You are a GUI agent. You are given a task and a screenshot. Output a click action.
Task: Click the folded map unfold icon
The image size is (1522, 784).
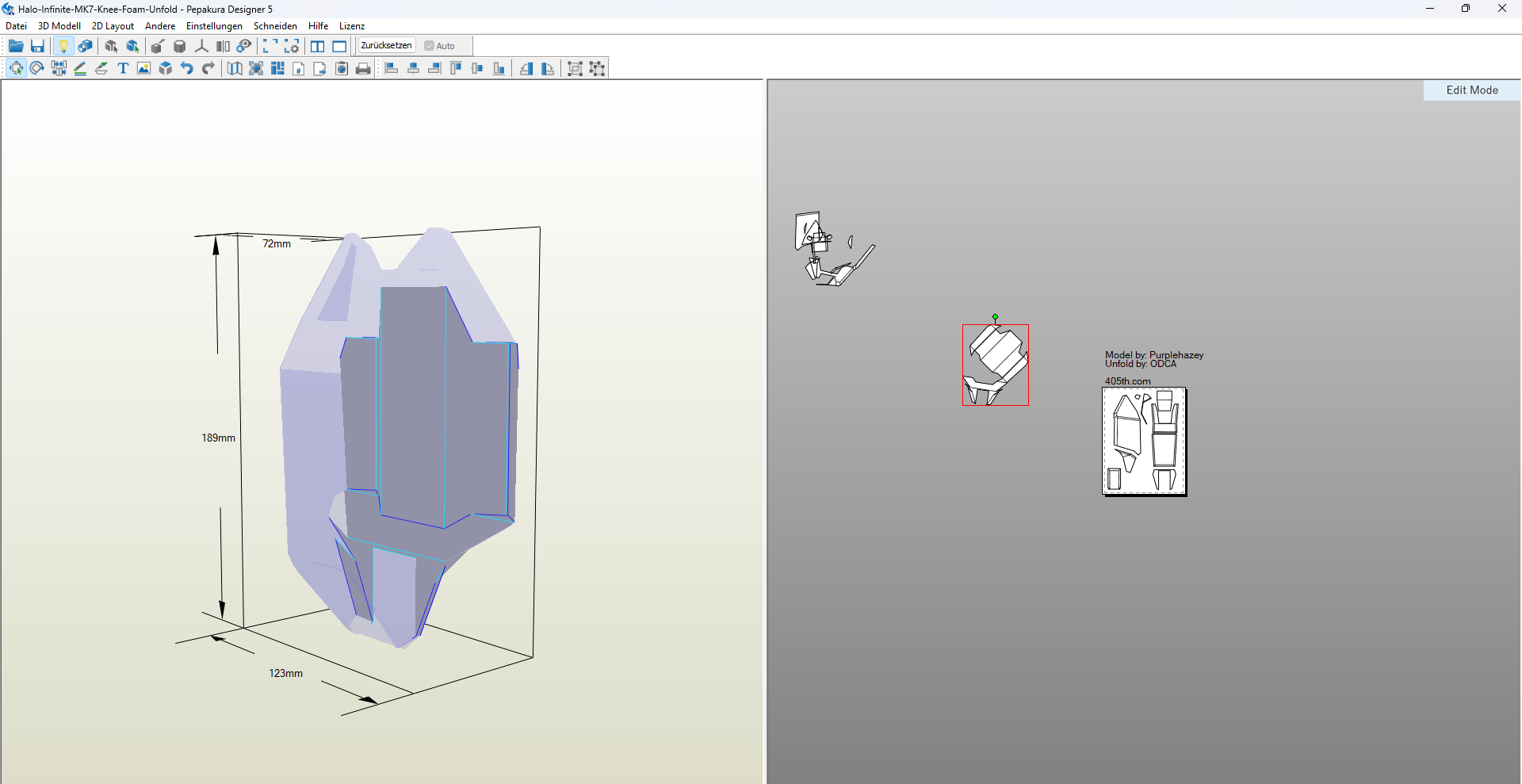point(235,68)
